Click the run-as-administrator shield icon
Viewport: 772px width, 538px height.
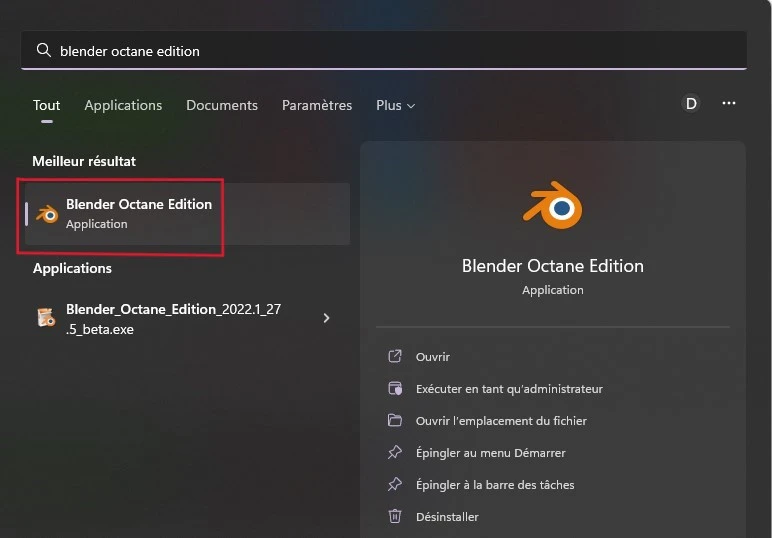coord(395,388)
